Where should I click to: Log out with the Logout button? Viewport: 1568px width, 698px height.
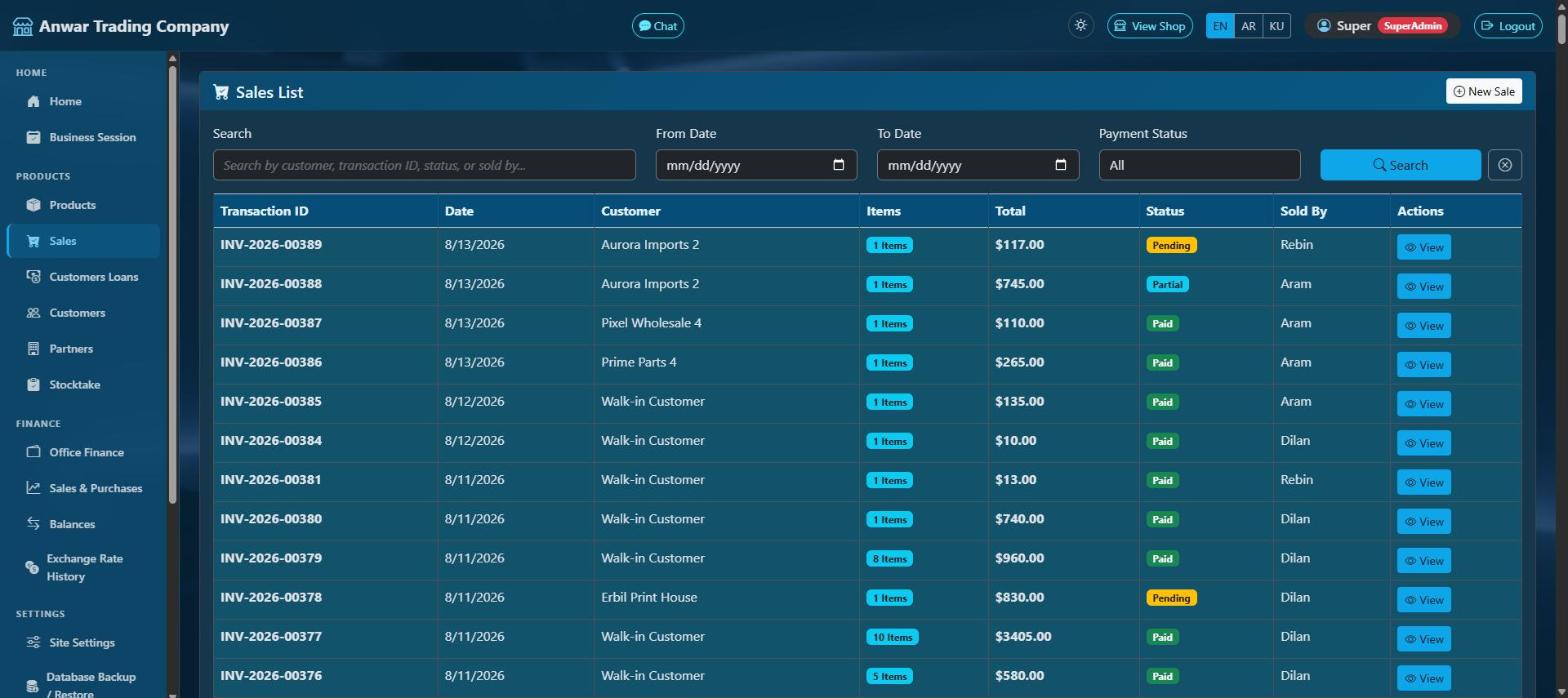[x=1509, y=26]
